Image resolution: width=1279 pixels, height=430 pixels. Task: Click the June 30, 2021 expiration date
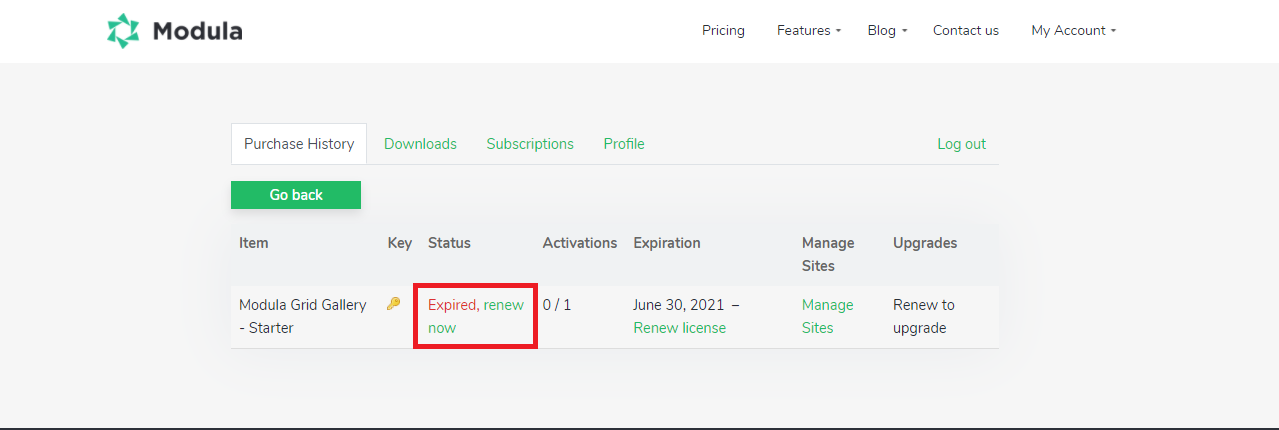pos(680,305)
